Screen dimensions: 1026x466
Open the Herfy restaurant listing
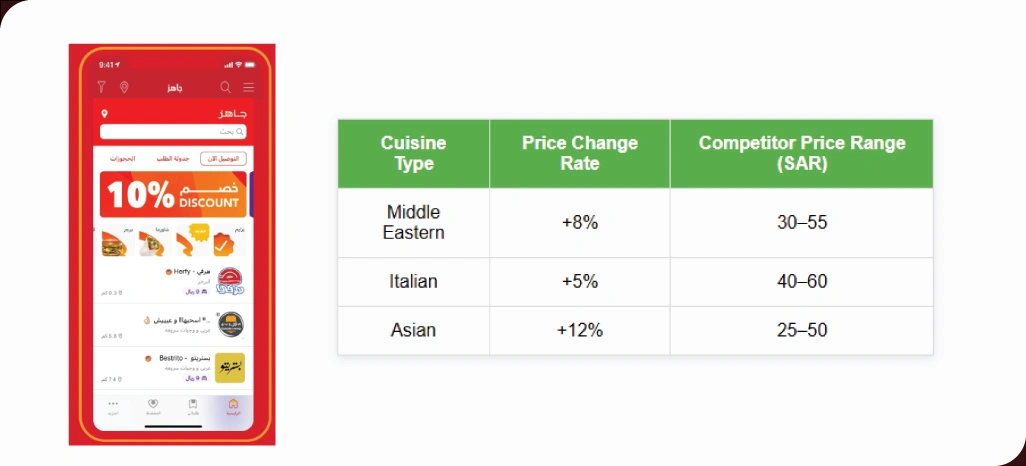(x=172, y=283)
